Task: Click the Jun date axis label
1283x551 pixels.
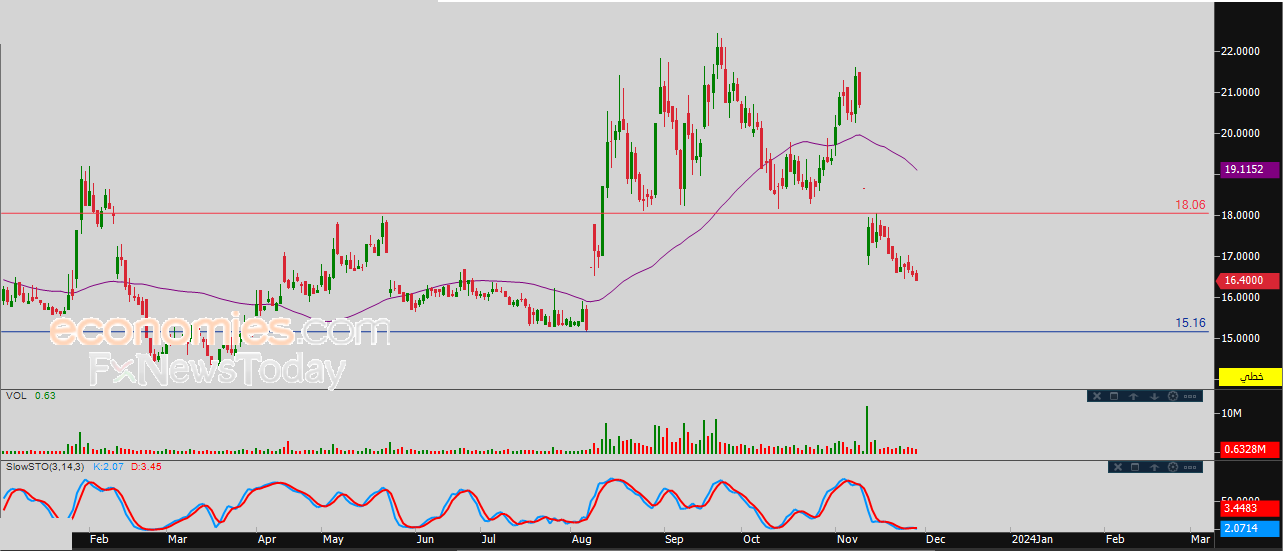Action: [424, 539]
